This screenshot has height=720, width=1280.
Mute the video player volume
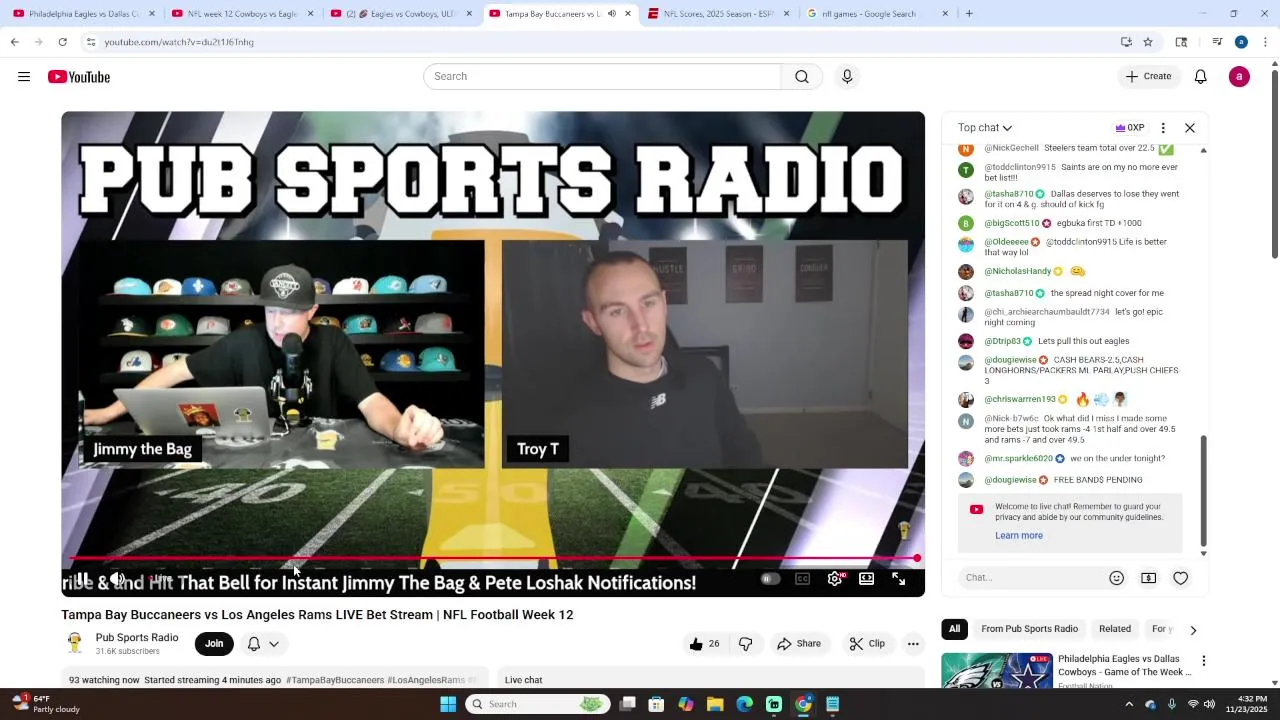(117, 579)
